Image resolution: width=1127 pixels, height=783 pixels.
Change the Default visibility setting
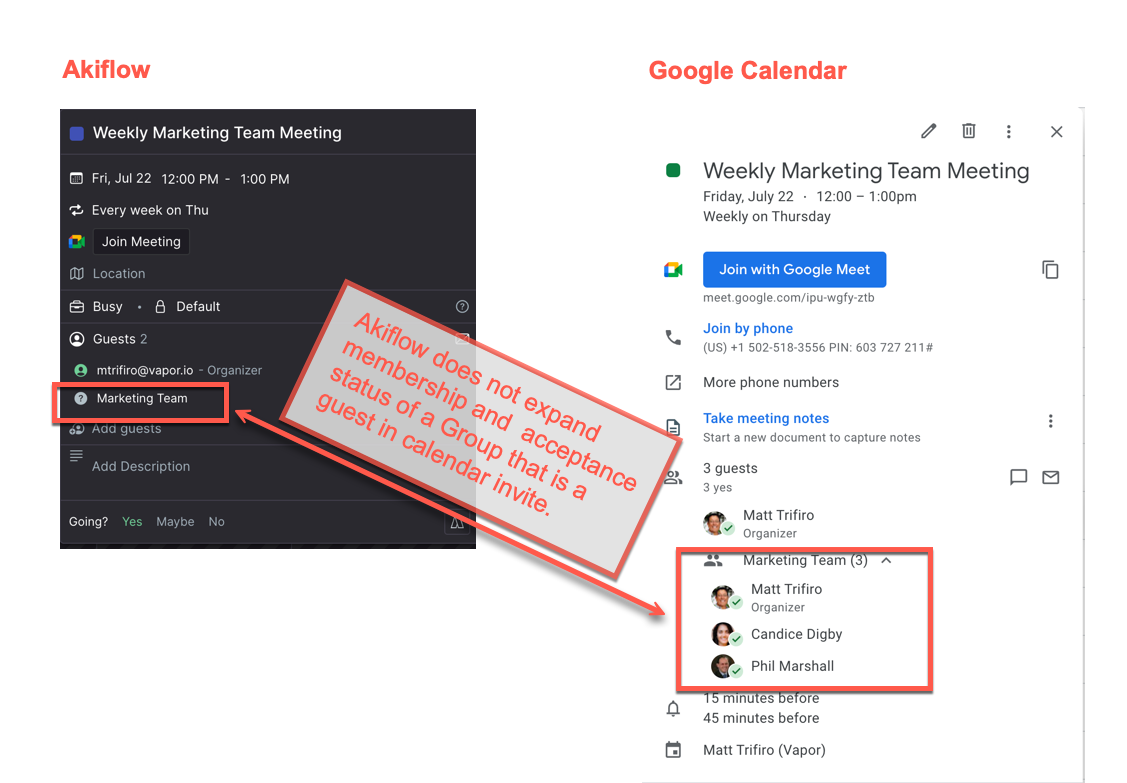[198, 306]
